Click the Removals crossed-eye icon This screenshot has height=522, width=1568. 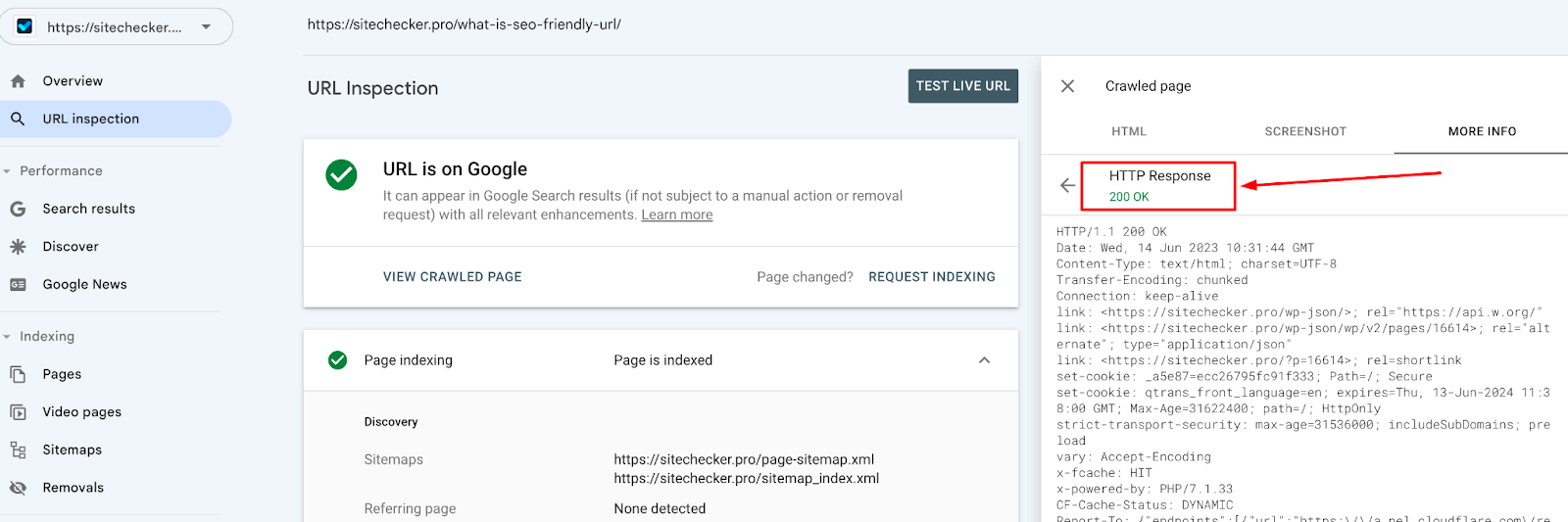18,488
